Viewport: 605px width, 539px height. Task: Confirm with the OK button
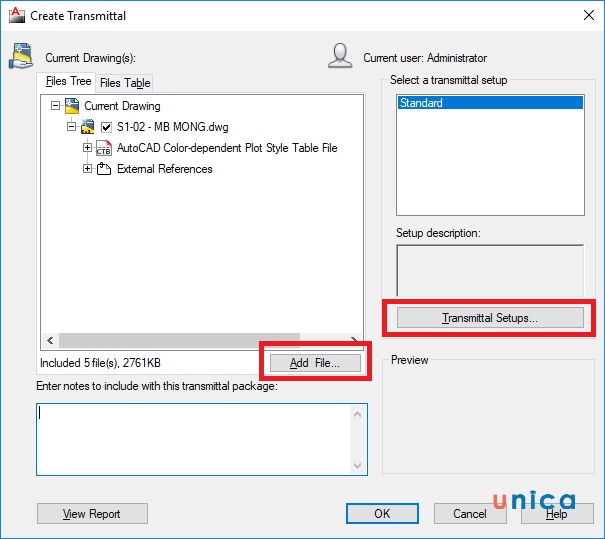click(x=382, y=514)
